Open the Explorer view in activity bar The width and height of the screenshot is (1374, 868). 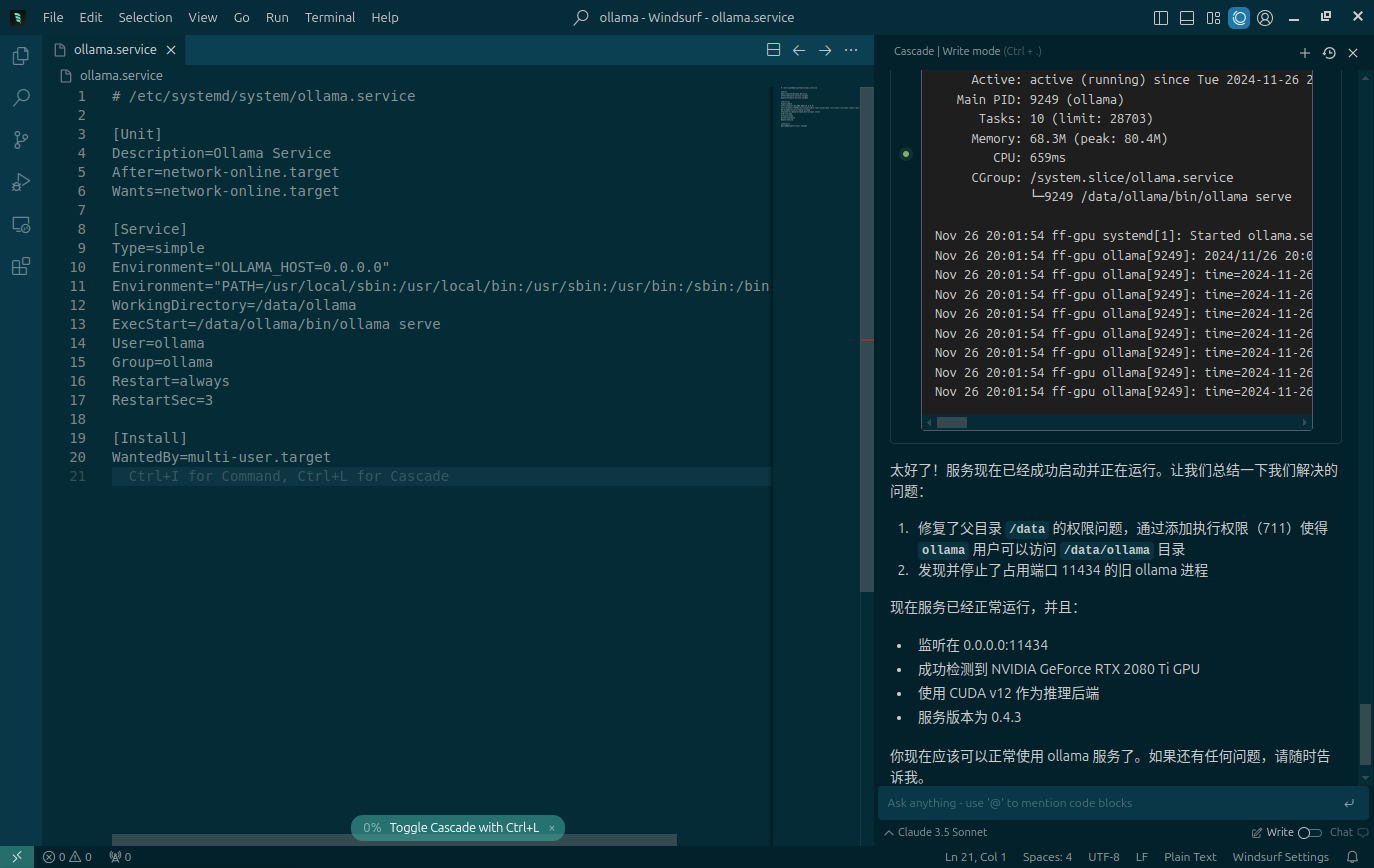pos(20,56)
